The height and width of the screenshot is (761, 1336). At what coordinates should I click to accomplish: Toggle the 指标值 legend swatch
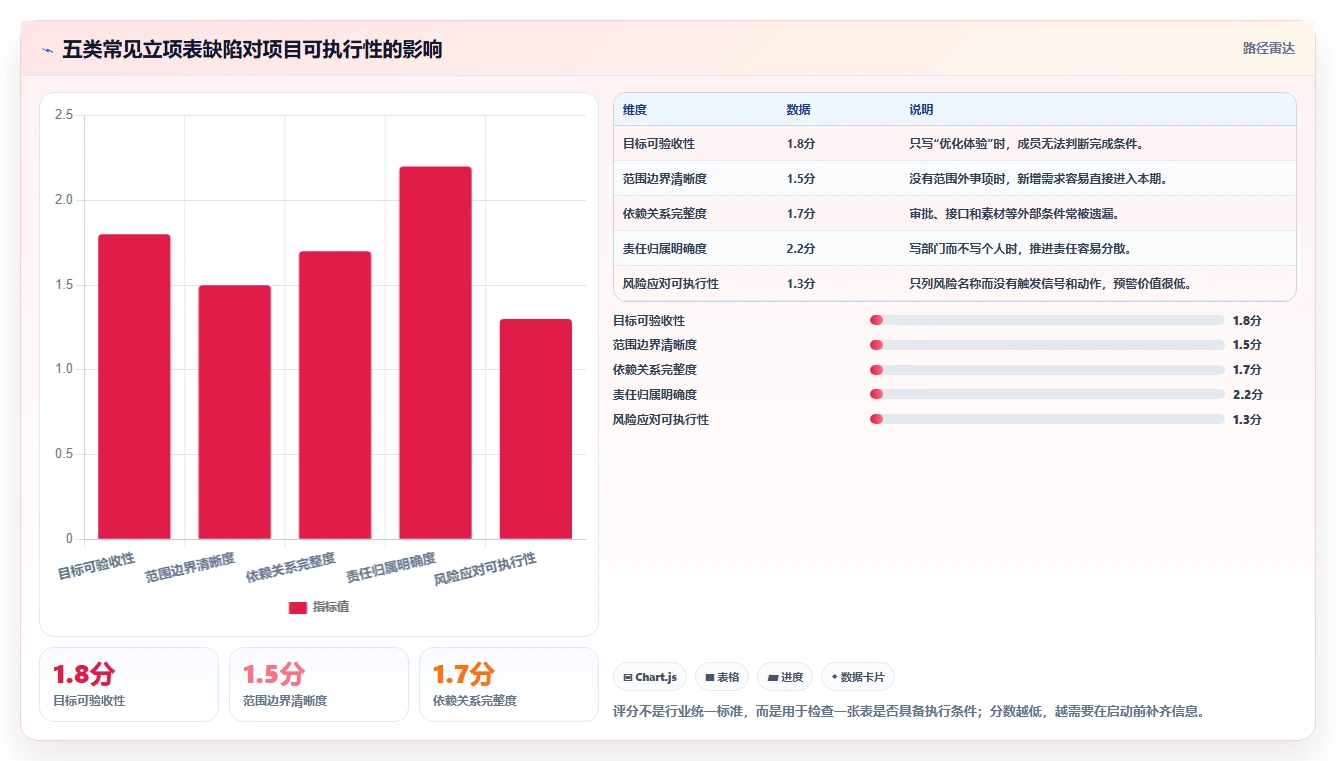(x=297, y=607)
